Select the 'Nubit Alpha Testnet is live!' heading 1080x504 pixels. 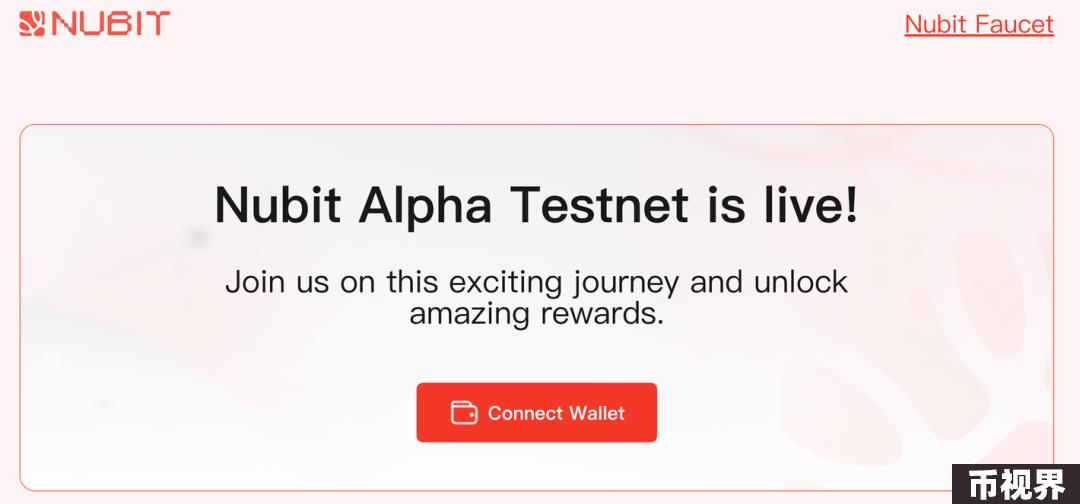(537, 205)
